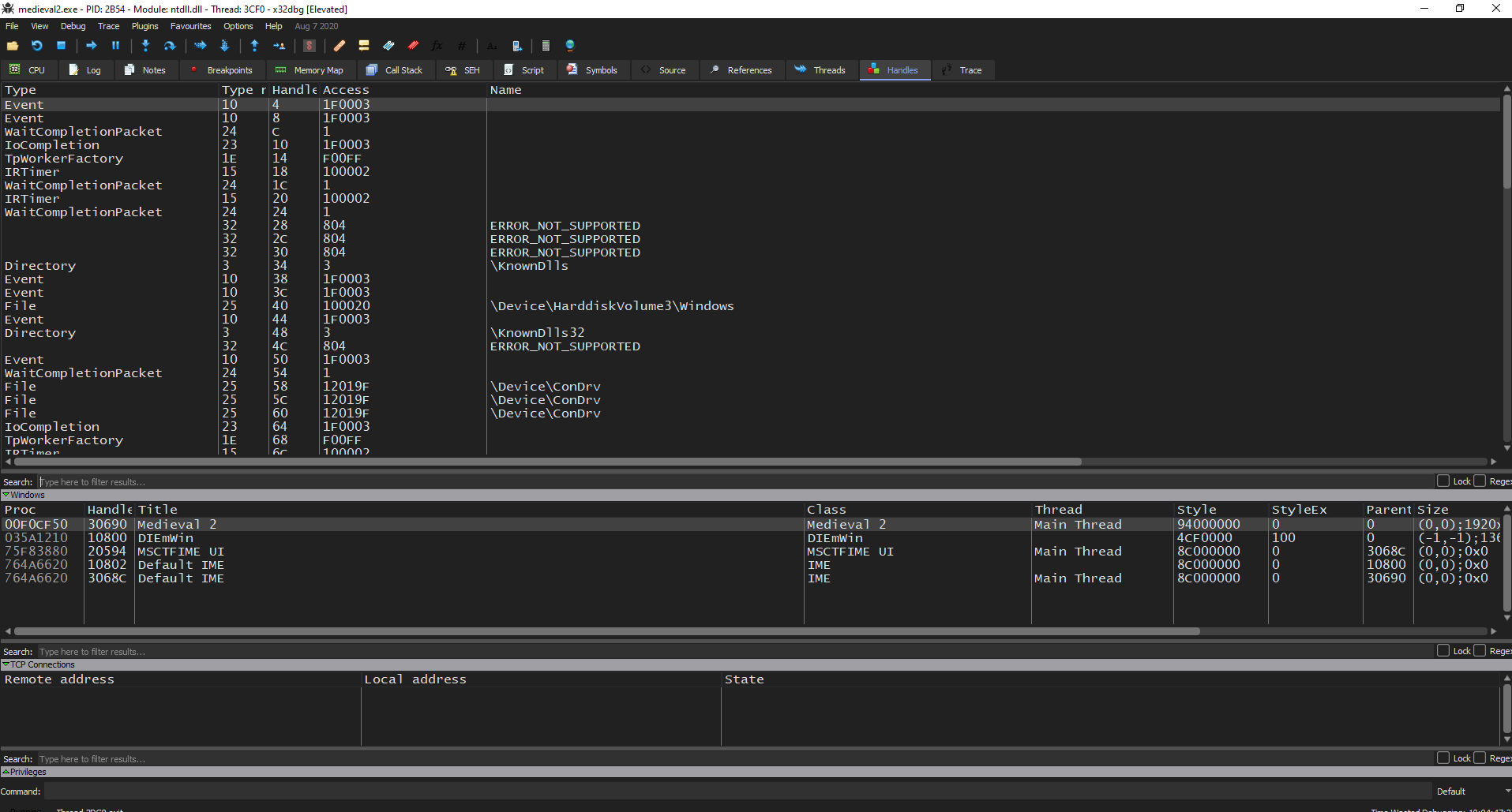Pause execution with the pause icon
1512x812 pixels.
[115, 46]
